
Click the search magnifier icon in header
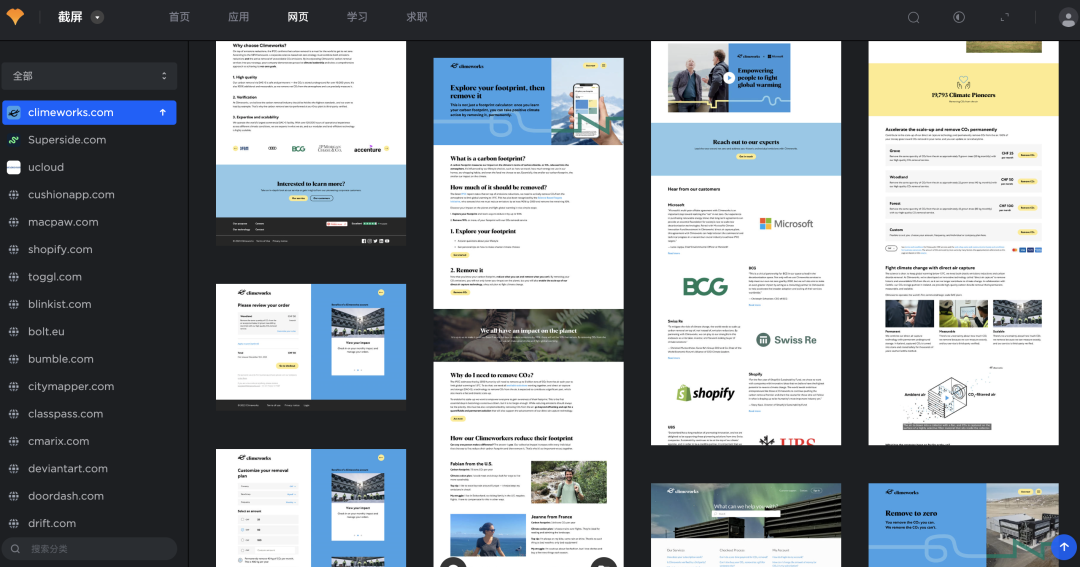pyautogui.click(x=913, y=18)
